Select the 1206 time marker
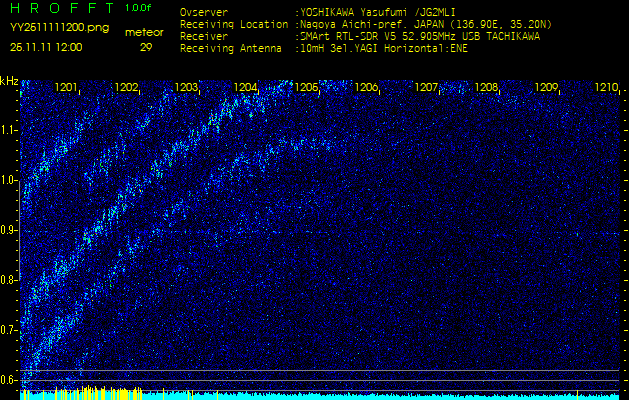Image resolution: width=629 pixels, height=400 pixels. tap(366, 88)
